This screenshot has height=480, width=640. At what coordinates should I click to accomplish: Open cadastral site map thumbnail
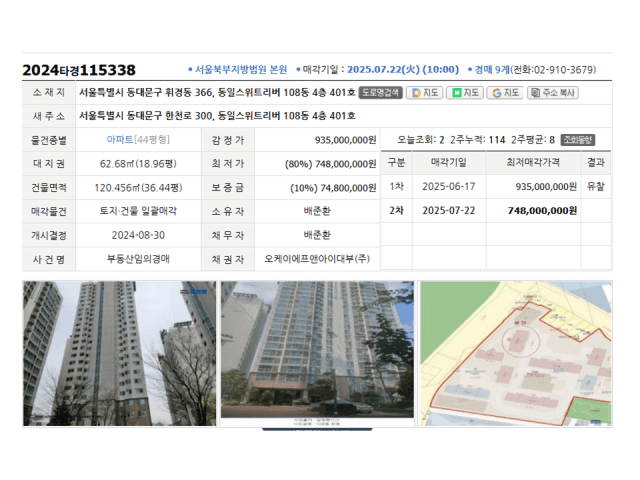pos(515,353)
